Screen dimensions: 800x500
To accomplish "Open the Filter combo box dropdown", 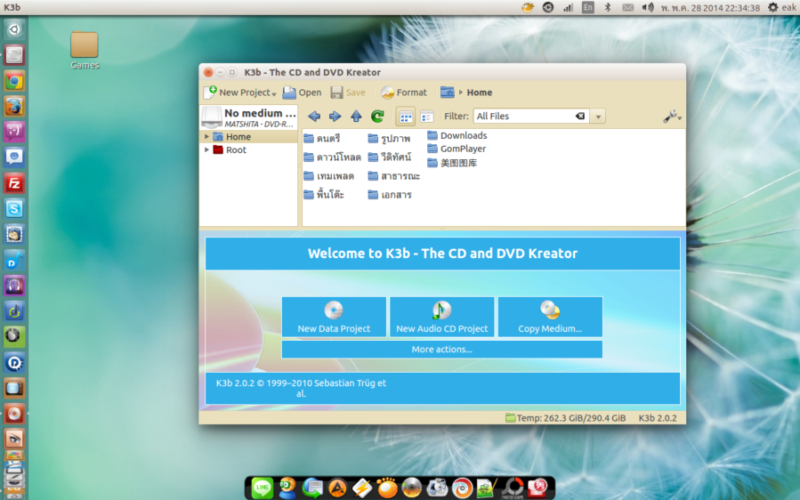I will pos(598,116).
